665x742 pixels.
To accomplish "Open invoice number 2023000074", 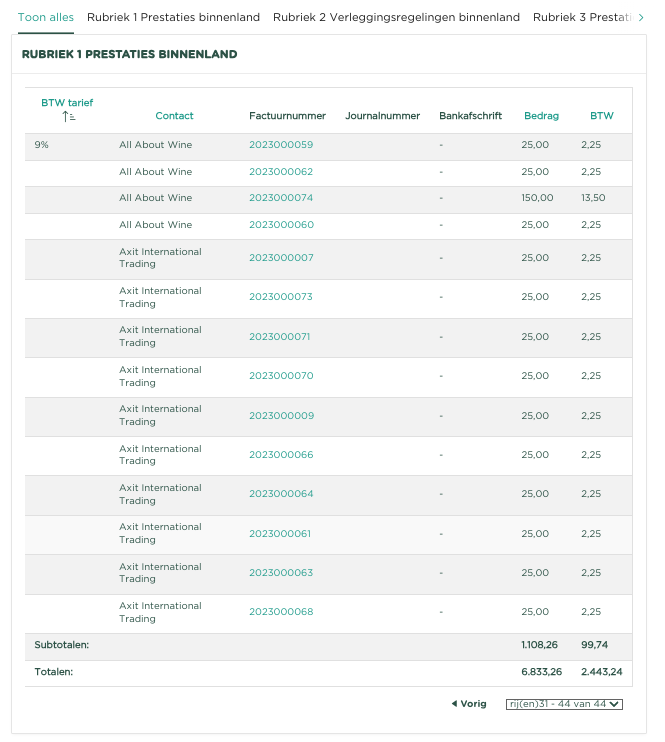I will (x=281, y=198).
